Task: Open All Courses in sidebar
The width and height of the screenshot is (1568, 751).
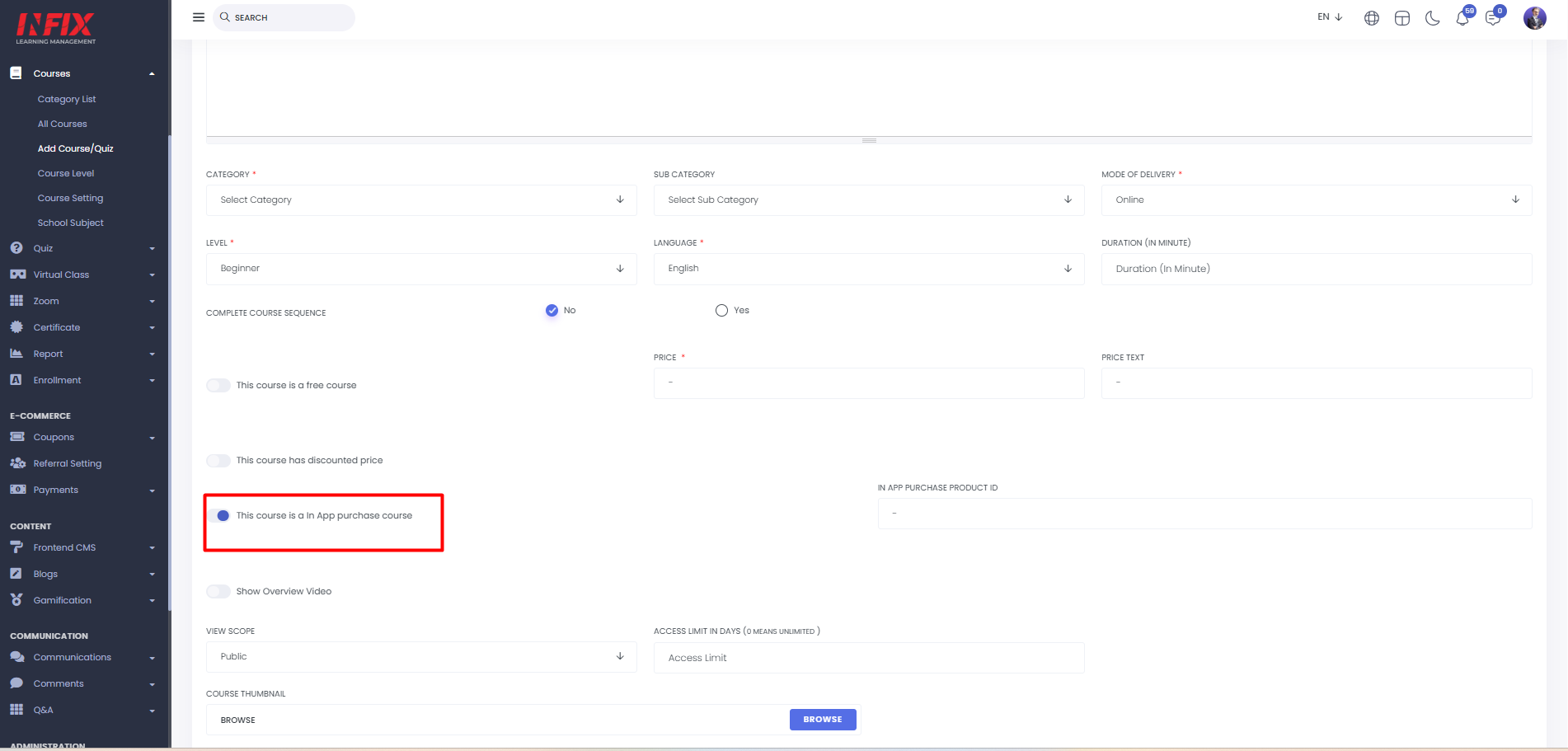Action: (x=63, y=124)
